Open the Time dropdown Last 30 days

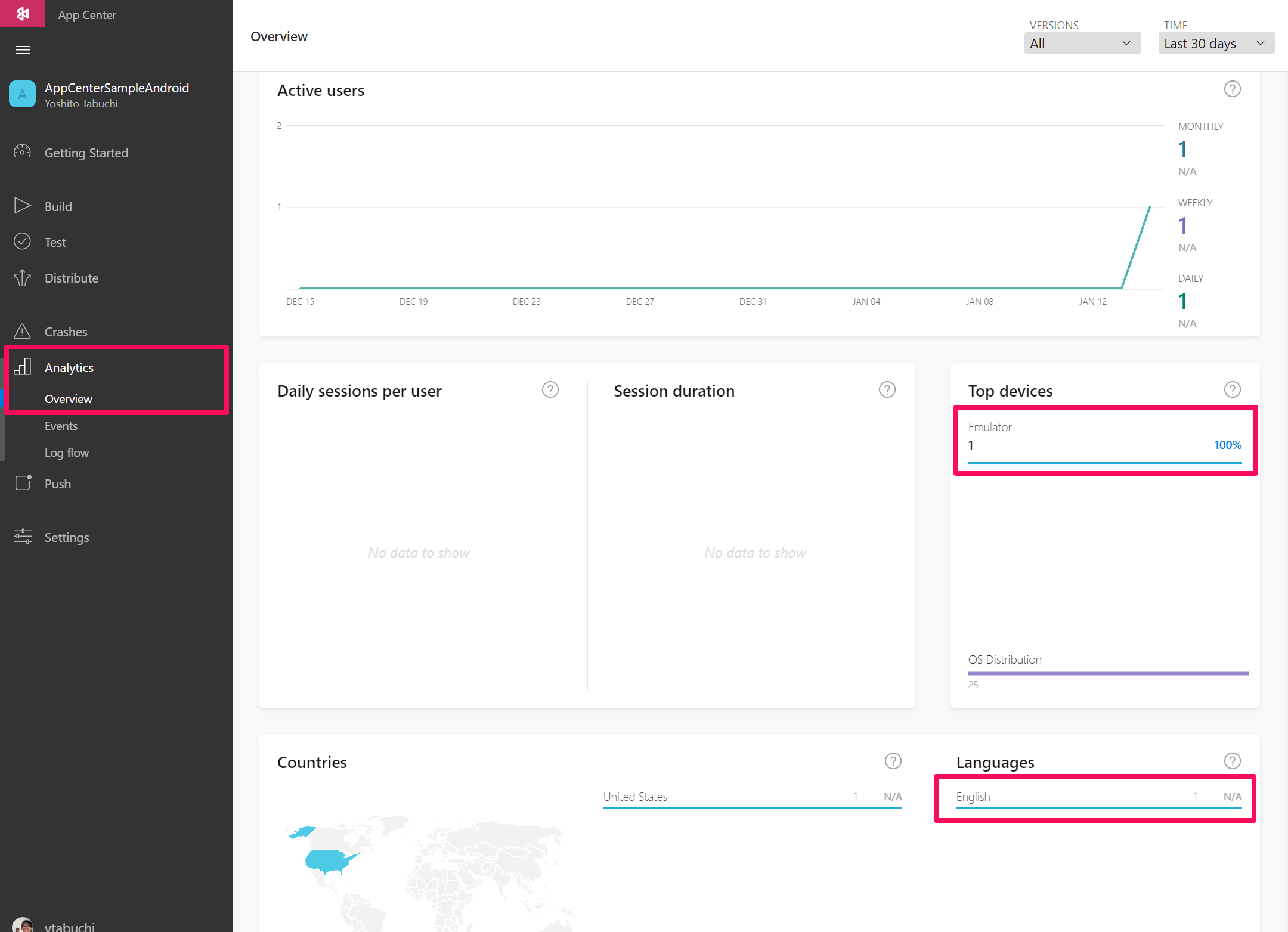(x=1216, y=44)
